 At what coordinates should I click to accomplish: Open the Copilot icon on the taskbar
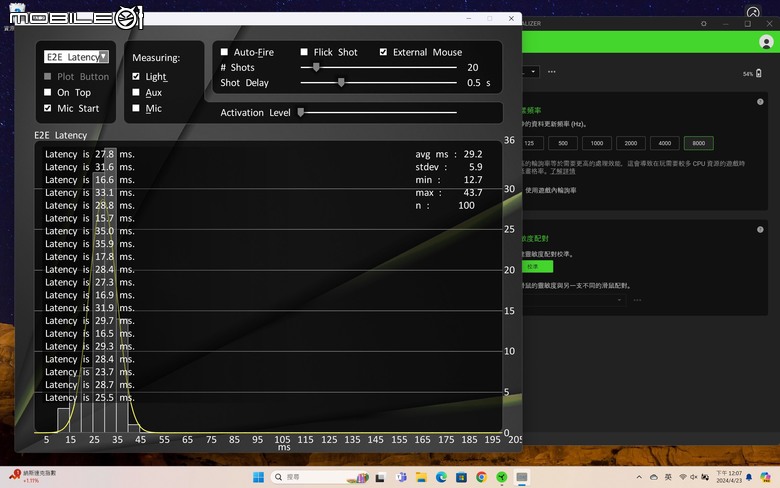765,478
